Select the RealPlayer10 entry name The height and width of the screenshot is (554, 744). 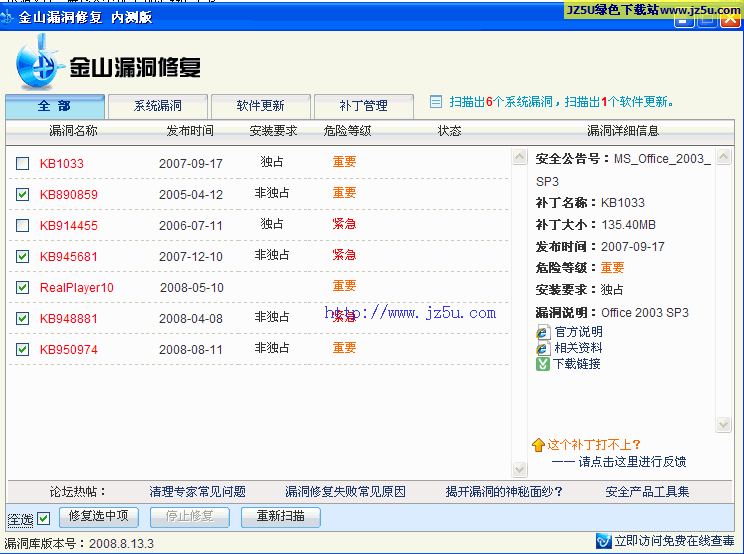77,287
